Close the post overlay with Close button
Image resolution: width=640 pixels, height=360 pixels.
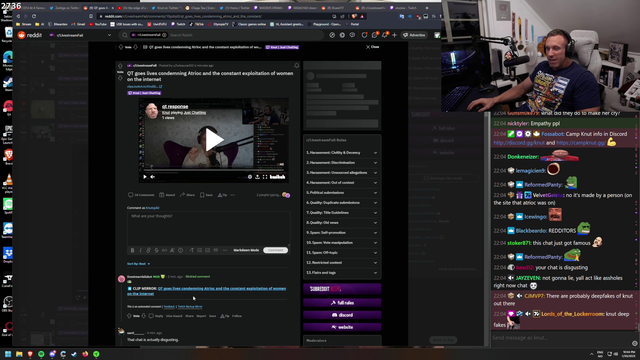[372, 47]
